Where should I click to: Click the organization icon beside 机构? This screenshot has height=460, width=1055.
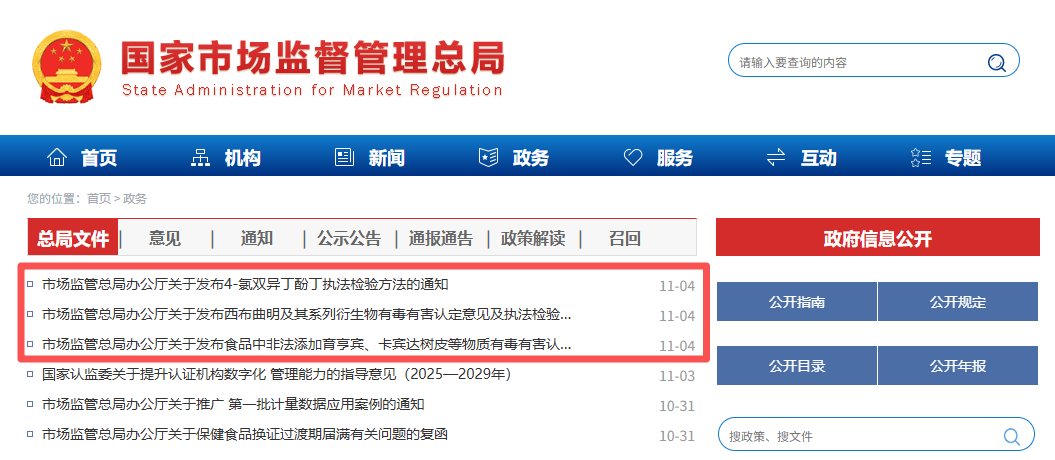pyautogui.click(x=200, y=158)
